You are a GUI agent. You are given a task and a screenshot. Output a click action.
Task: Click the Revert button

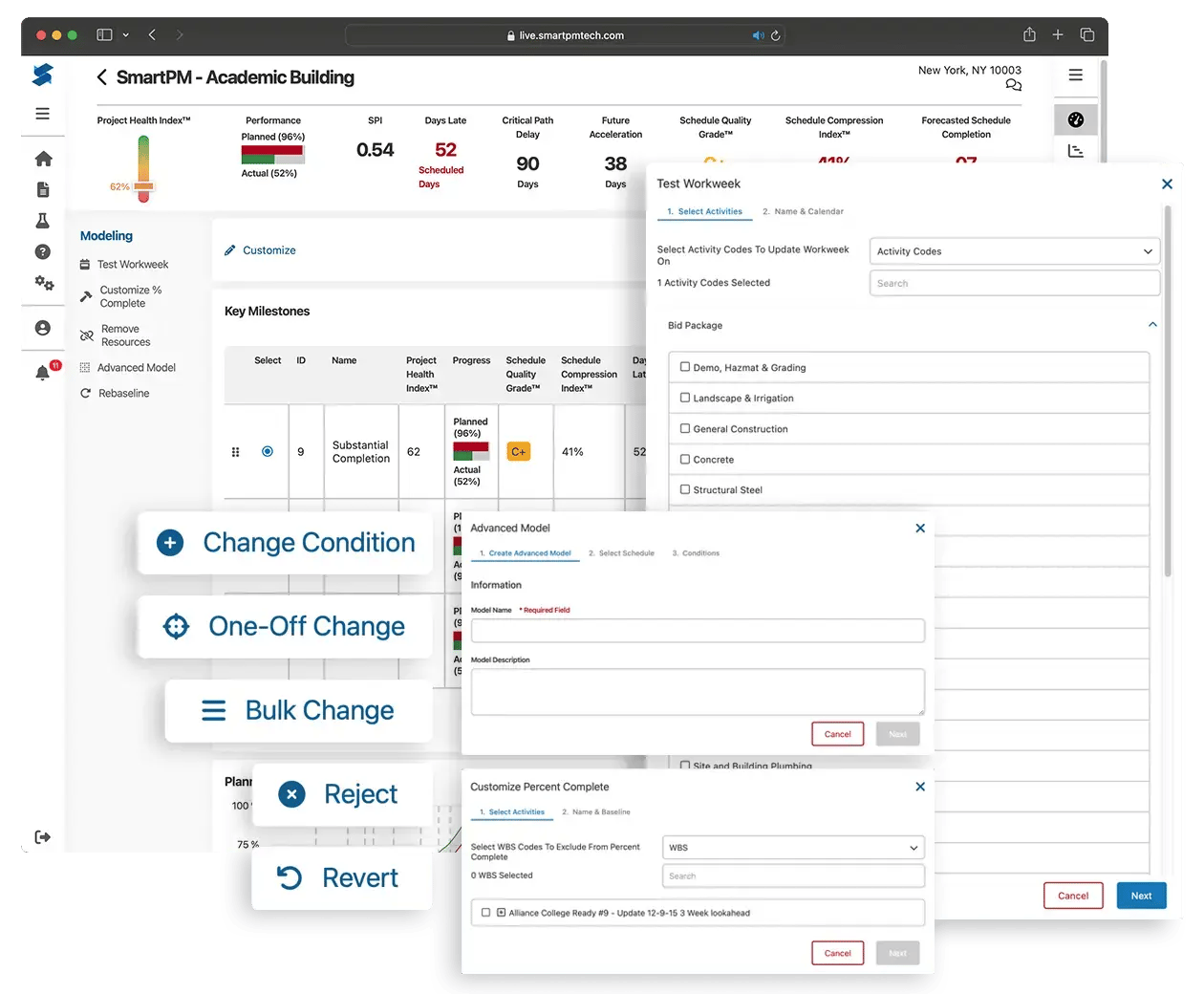tap(342, 878)
